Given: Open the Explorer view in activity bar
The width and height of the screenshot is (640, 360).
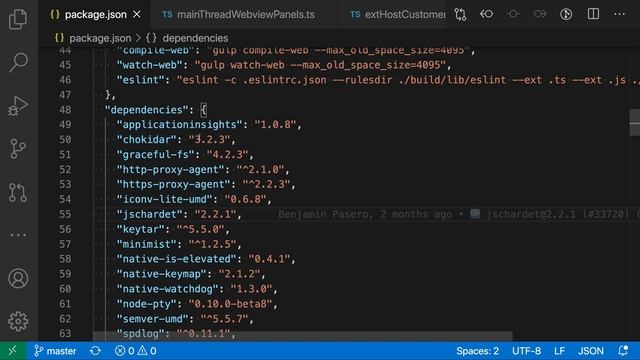Looking at the screenshot, I should pyautogui.click(x=18, y=19).
